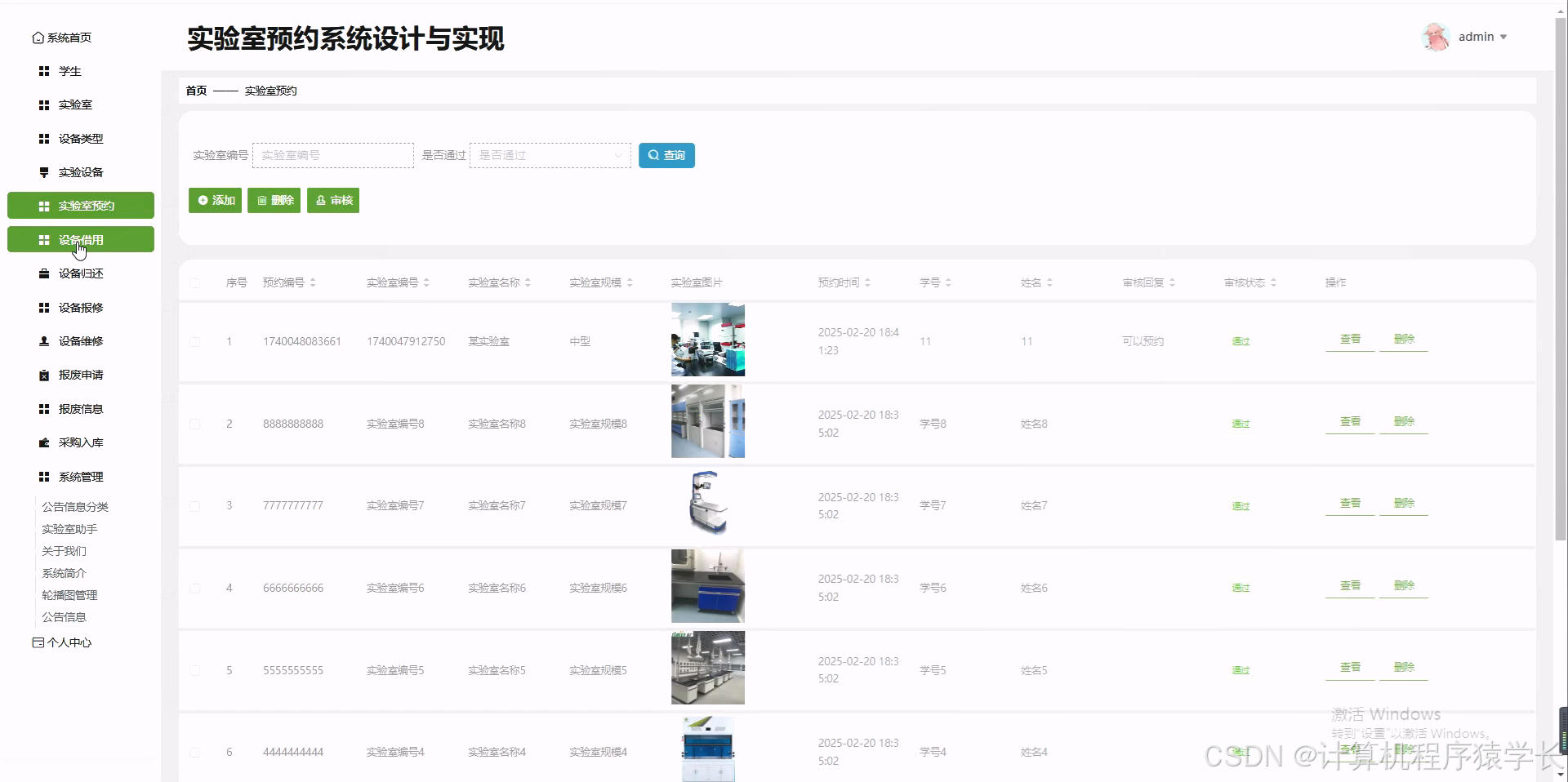Open the 系统首页 home icon

coord(38,37)
